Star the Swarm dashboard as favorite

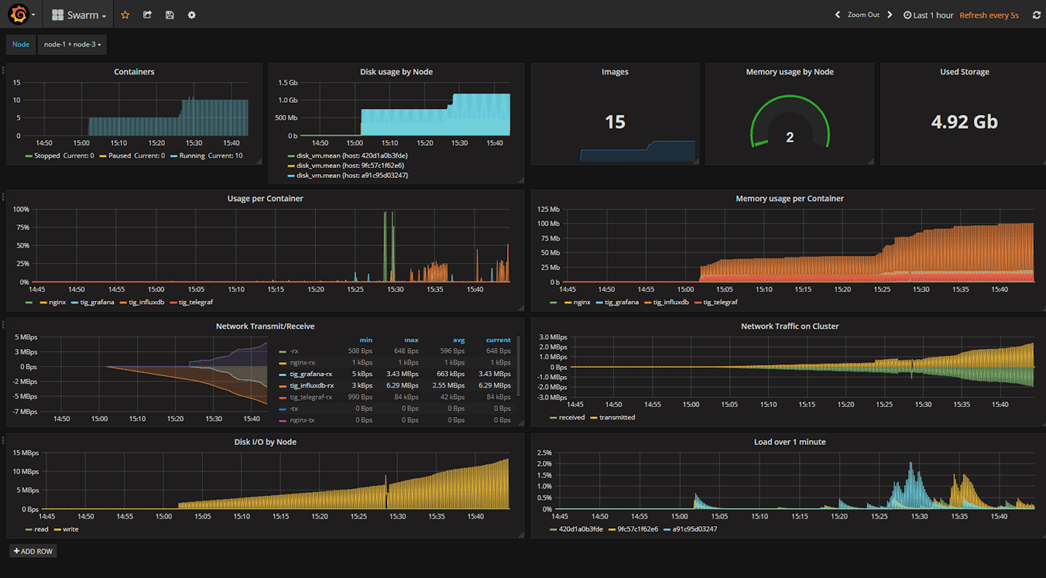pos(125,15)
